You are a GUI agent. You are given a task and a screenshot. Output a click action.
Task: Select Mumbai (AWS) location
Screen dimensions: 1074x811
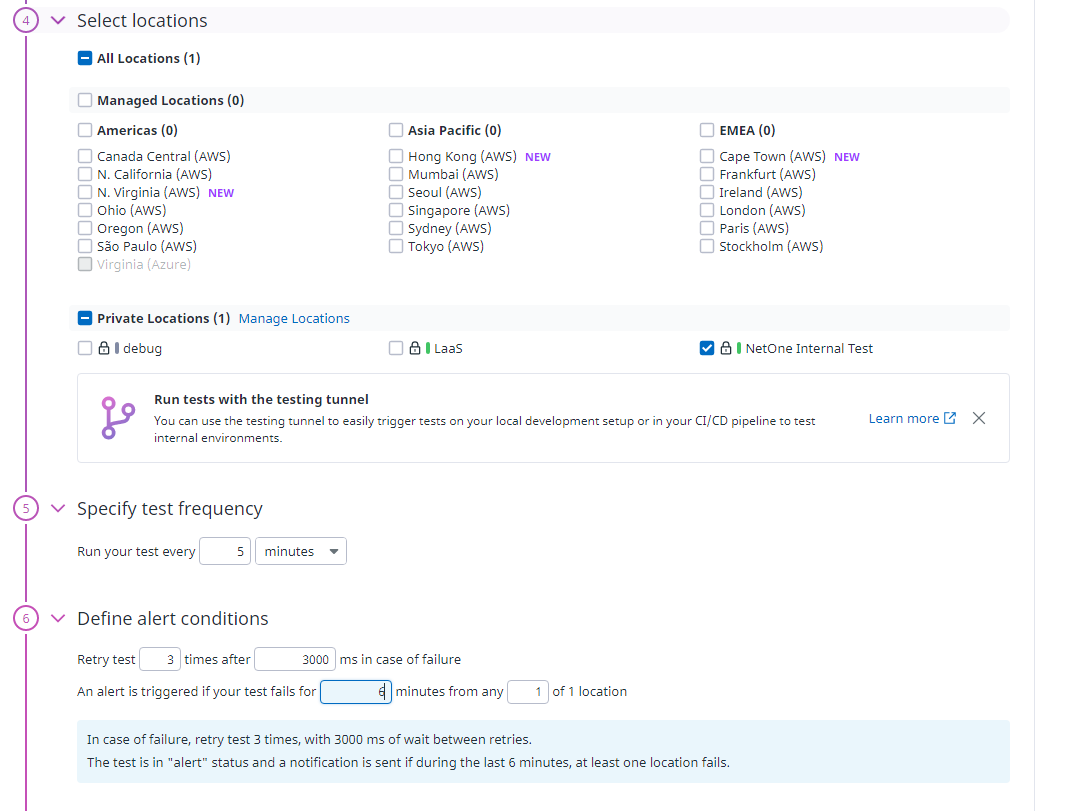(396, 174)
